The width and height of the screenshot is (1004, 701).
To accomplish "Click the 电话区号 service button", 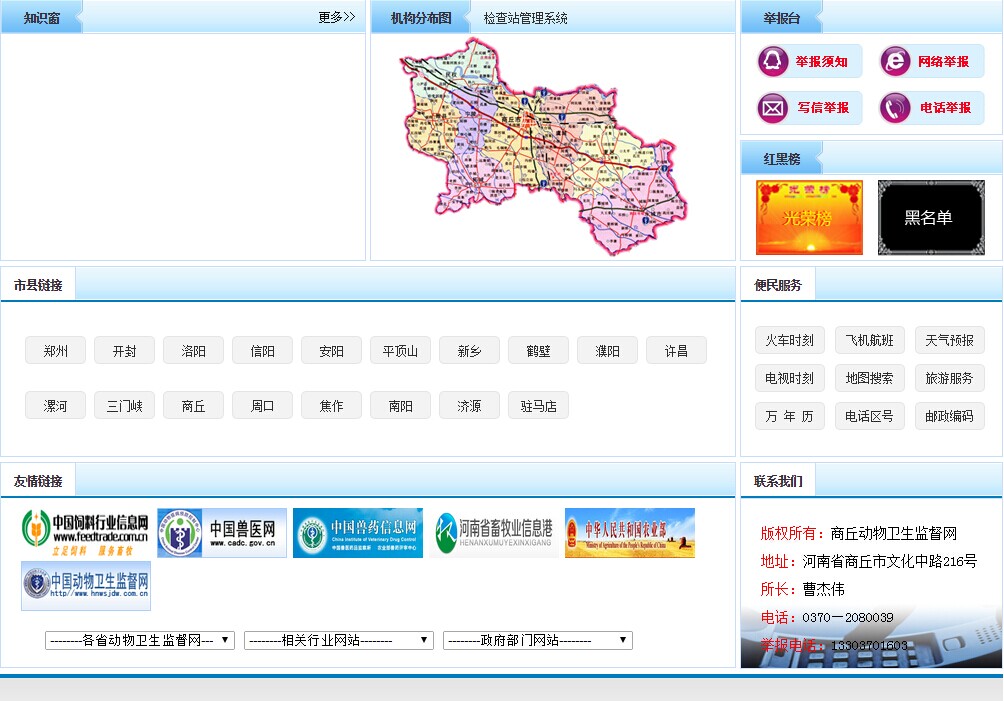I will (x=870, y=416).
